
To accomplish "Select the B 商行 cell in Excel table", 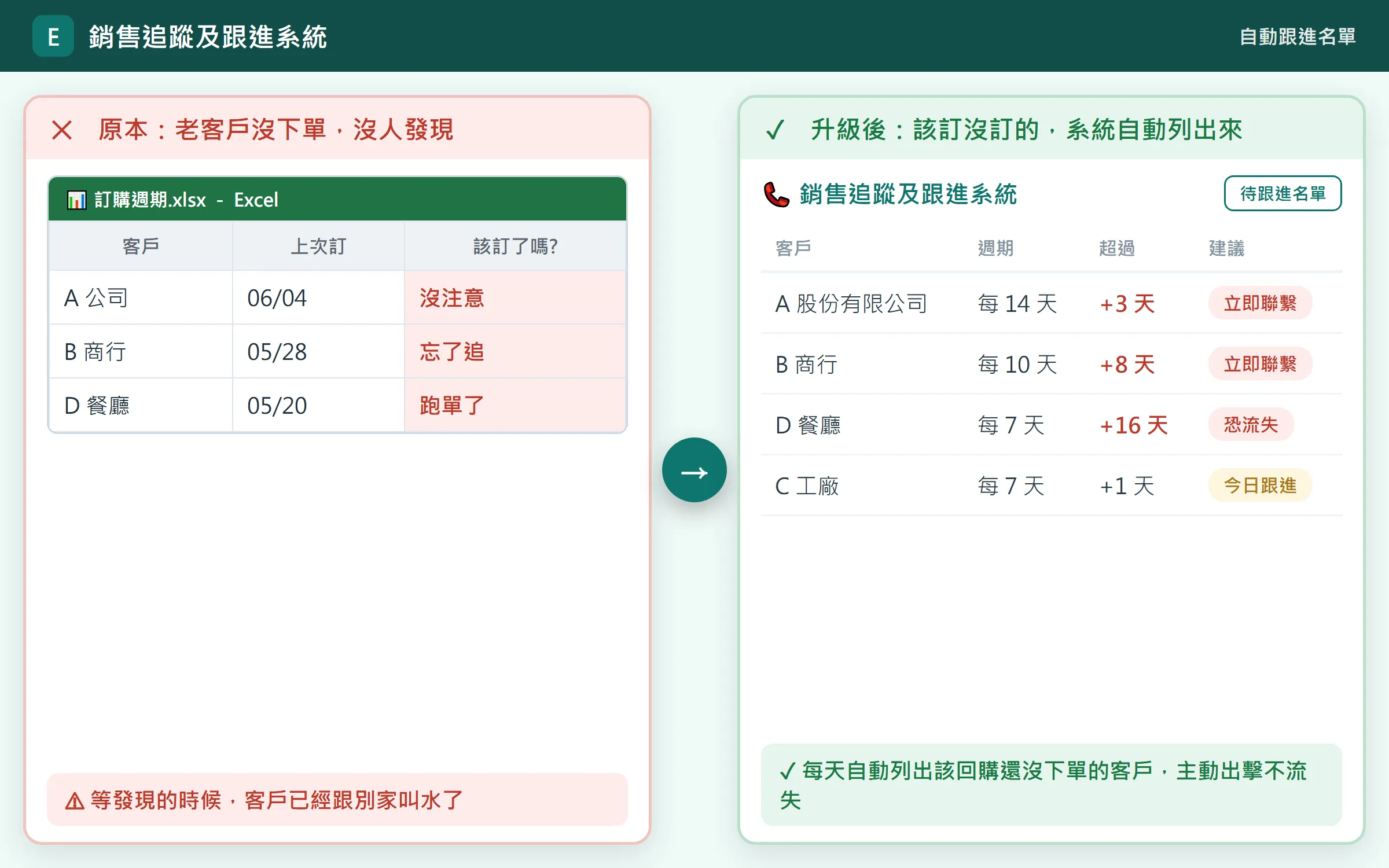I will click(x=141, y=351).
